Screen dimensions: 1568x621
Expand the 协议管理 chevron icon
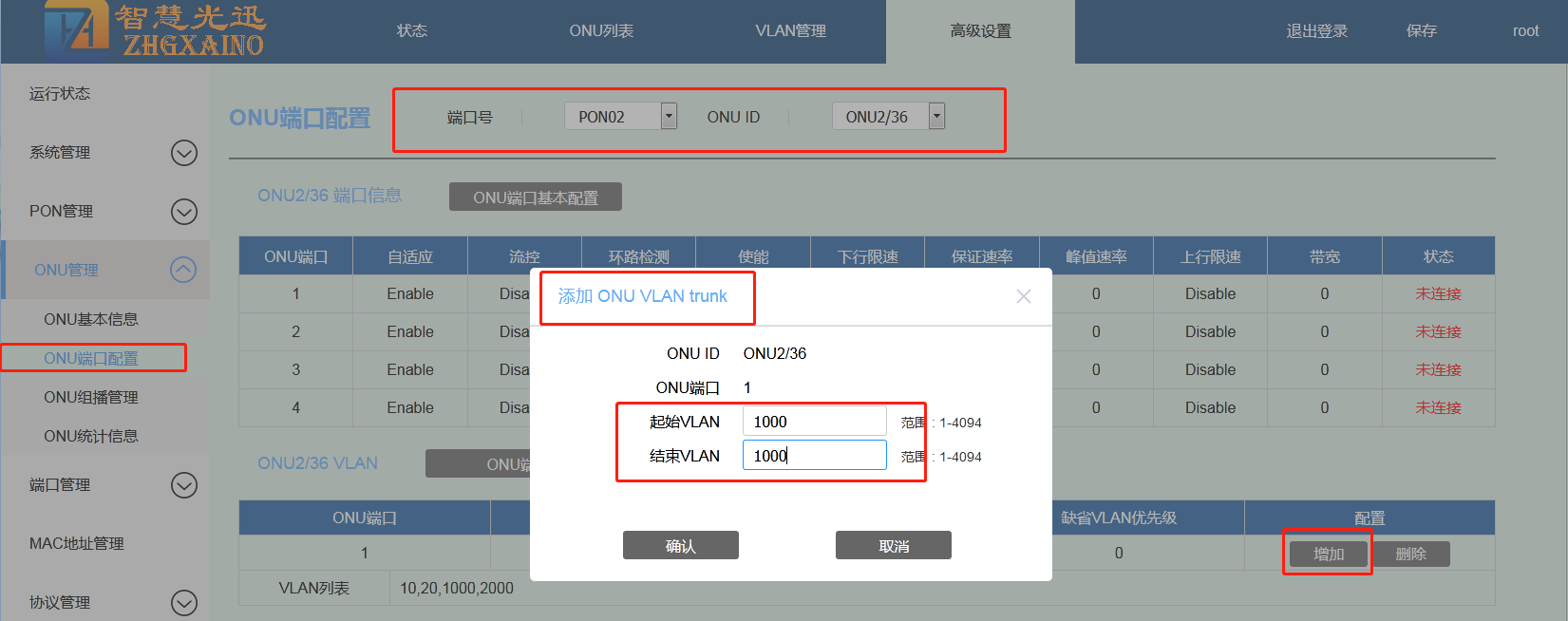tap(183, 602)
